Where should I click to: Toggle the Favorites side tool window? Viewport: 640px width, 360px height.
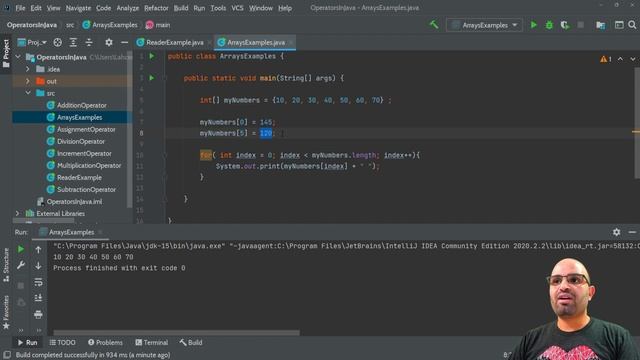point(6,312)
